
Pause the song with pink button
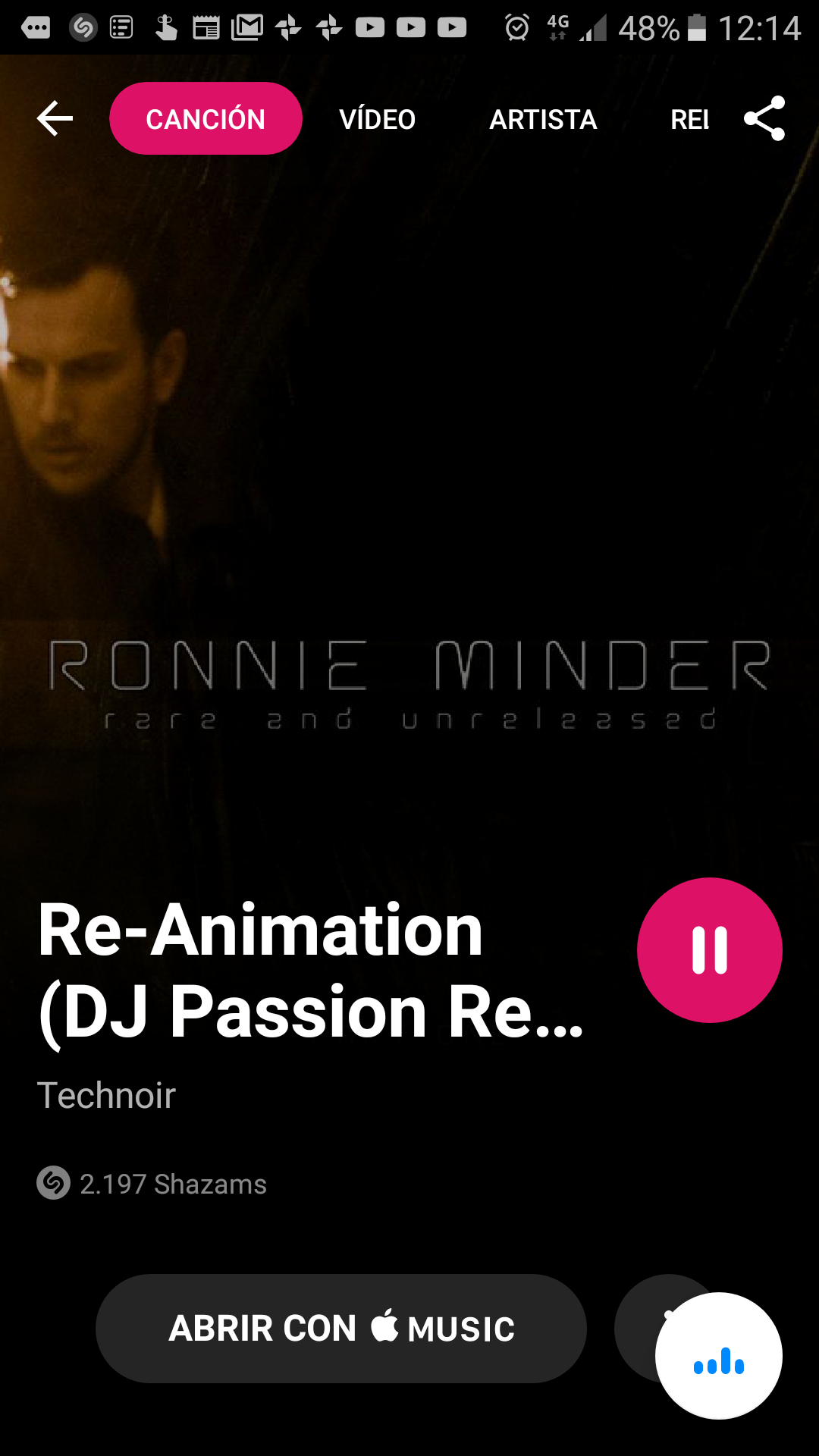(710, 950)
